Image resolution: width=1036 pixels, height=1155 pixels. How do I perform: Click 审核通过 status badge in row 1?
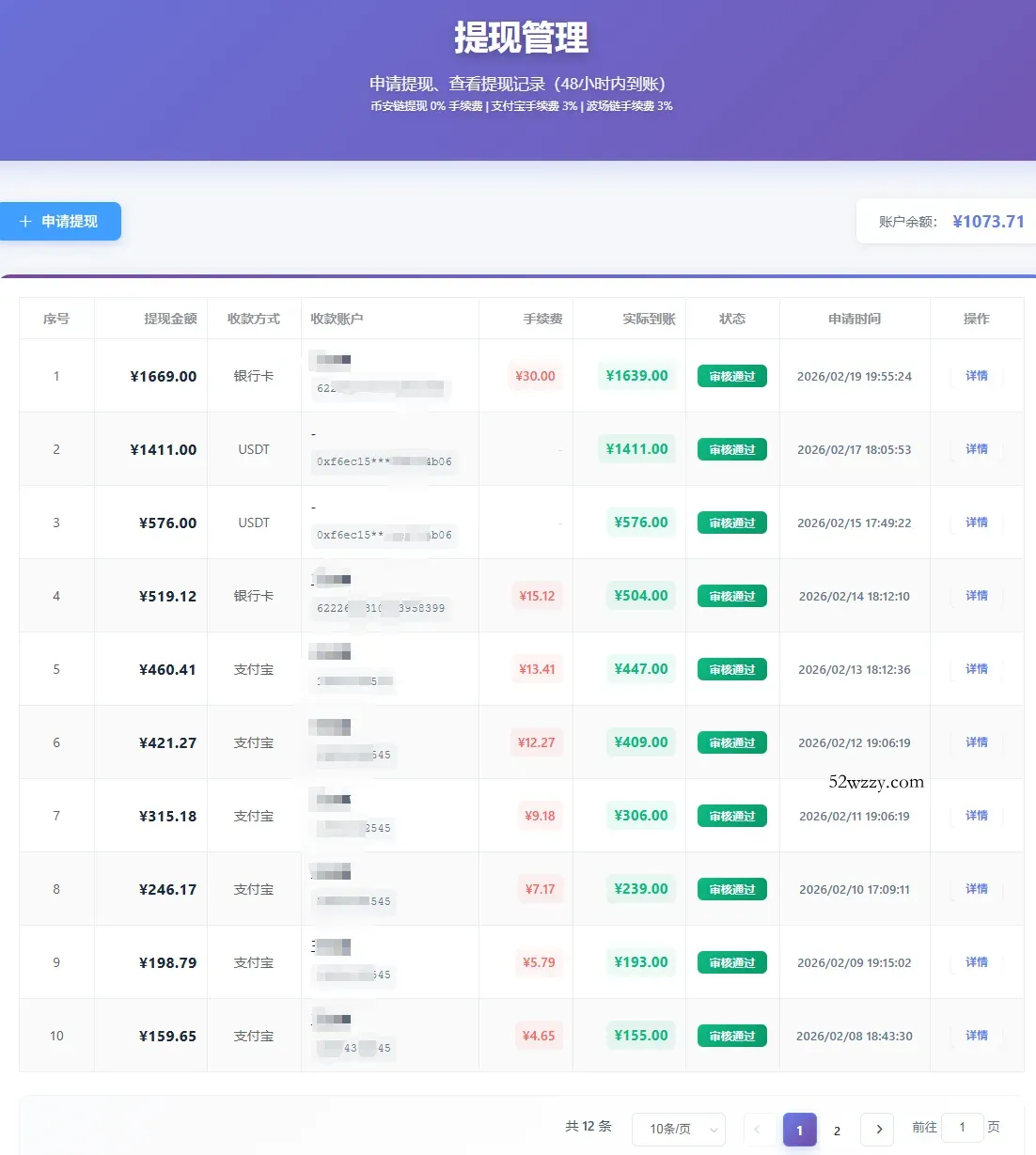pyautogui.click(x=731, y=376)
